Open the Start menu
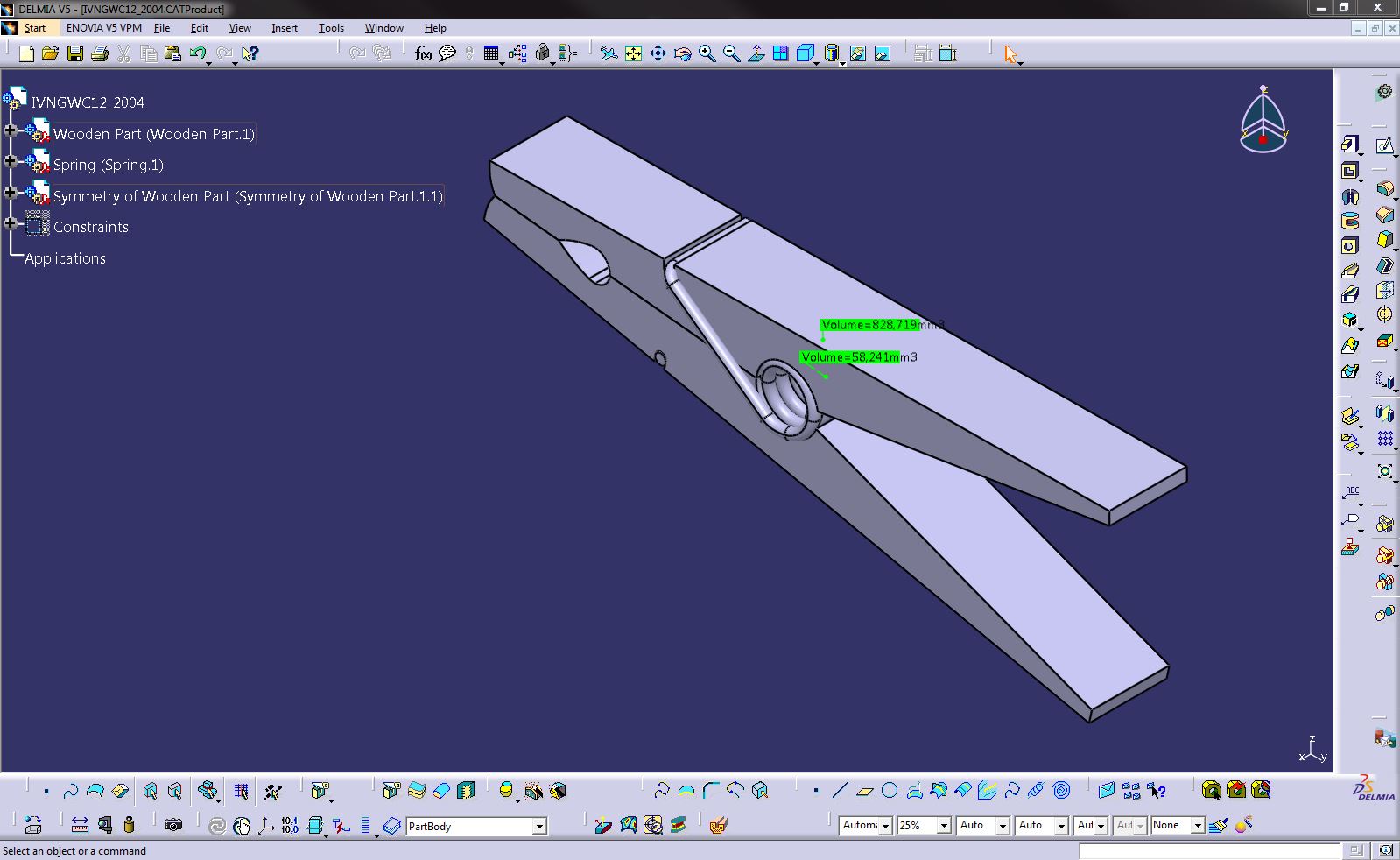Image resolution: width=1400 pixels, height=860 pixels. pyautogui.click(x=35, y=28)
